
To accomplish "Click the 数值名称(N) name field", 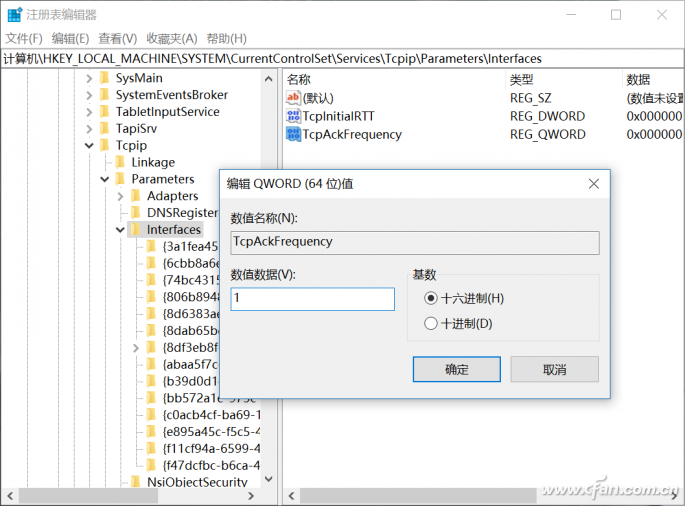I will 415,243.
